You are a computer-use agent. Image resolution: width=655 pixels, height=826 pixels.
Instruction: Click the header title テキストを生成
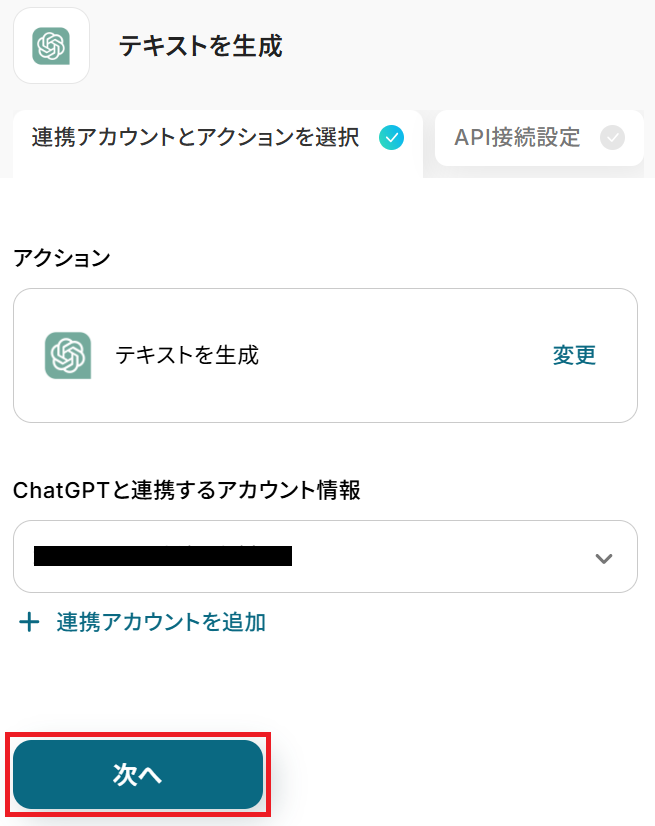tap(201, 46)
